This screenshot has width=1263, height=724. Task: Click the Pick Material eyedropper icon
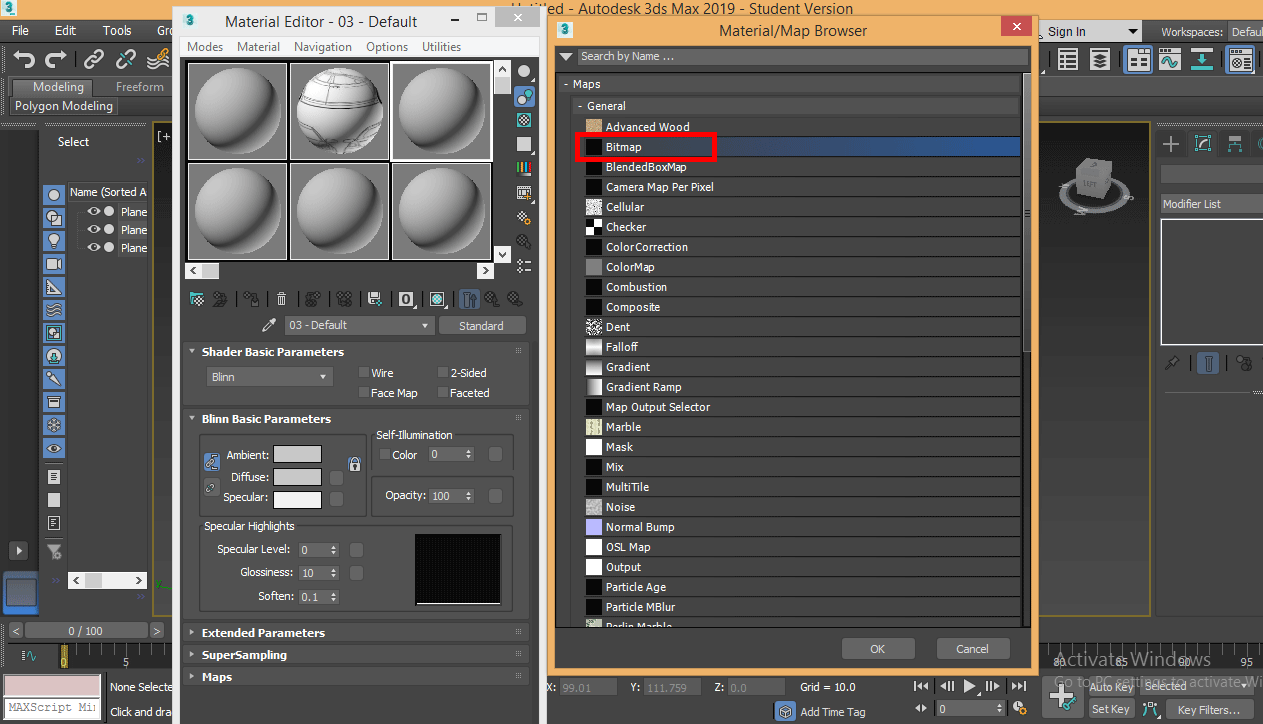pos(268,324)
